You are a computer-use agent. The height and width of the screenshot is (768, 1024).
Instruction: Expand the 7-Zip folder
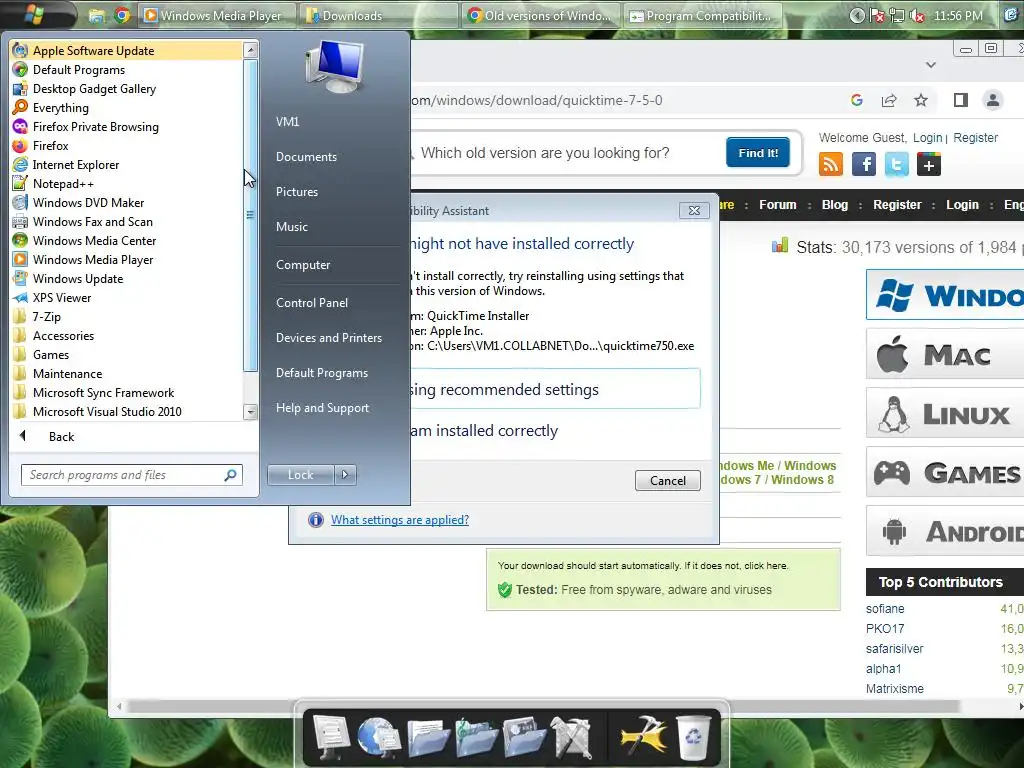pos(126,316)
